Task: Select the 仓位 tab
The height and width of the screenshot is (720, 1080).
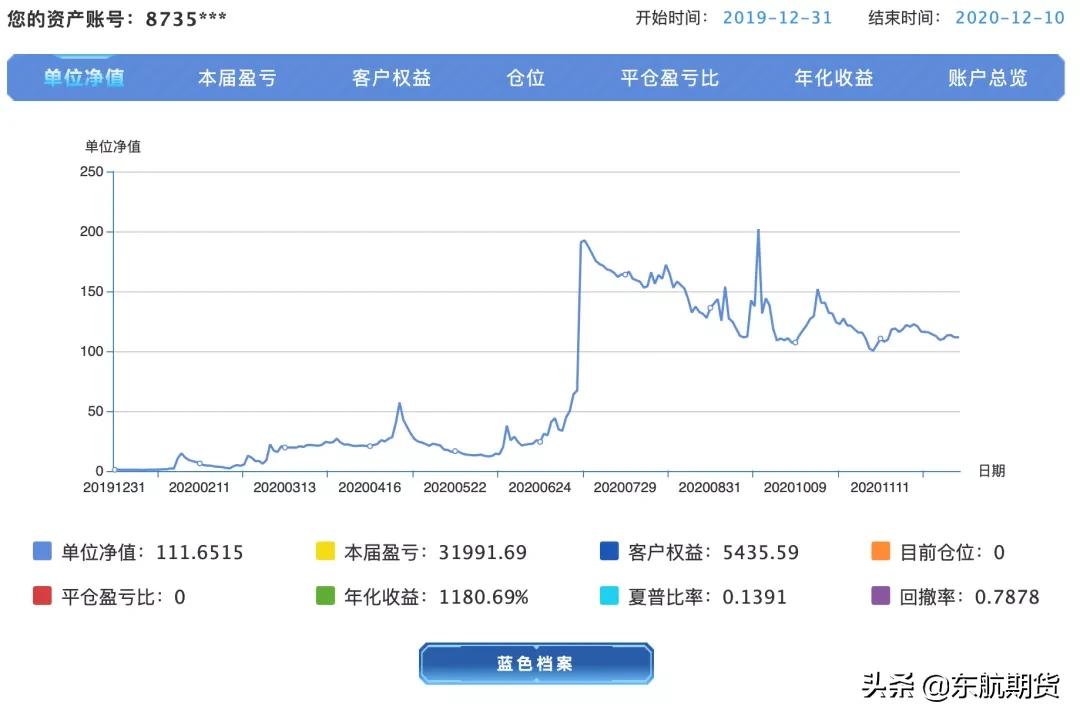Action: click(x=525, y=77)
